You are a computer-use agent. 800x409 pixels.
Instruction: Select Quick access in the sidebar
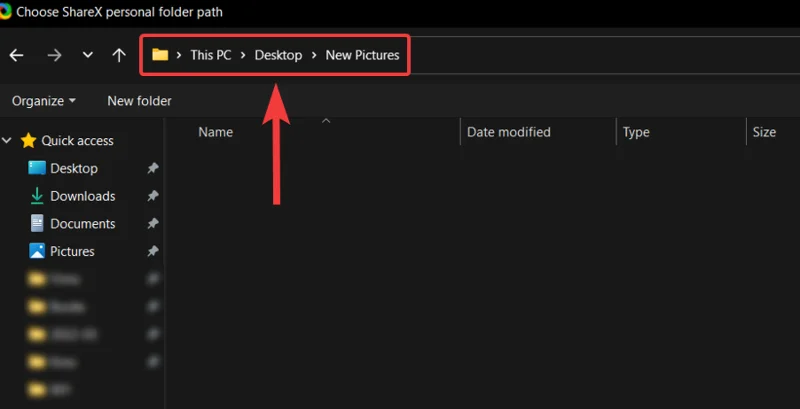[77, 141]
